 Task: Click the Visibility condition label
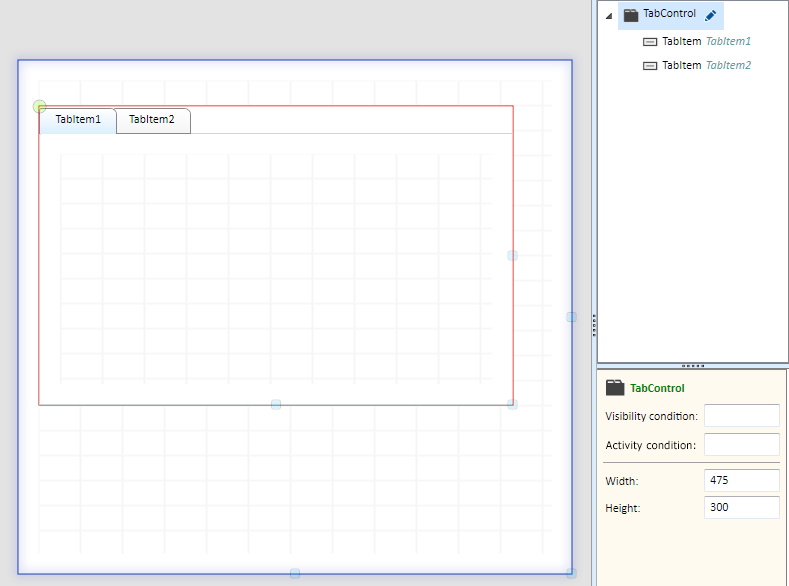[x=652, y=416]
